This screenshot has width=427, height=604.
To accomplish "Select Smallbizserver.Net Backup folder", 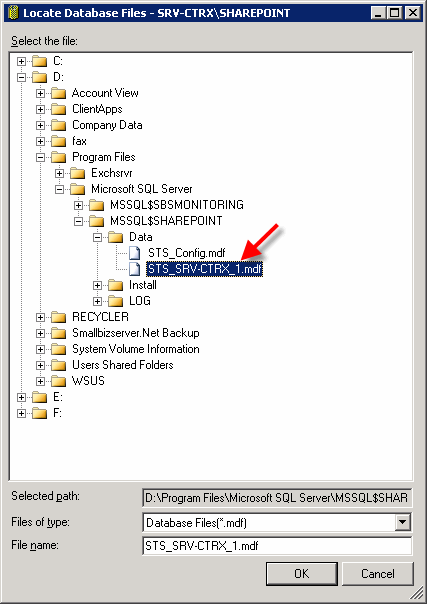I will click(x=136, y=333).
